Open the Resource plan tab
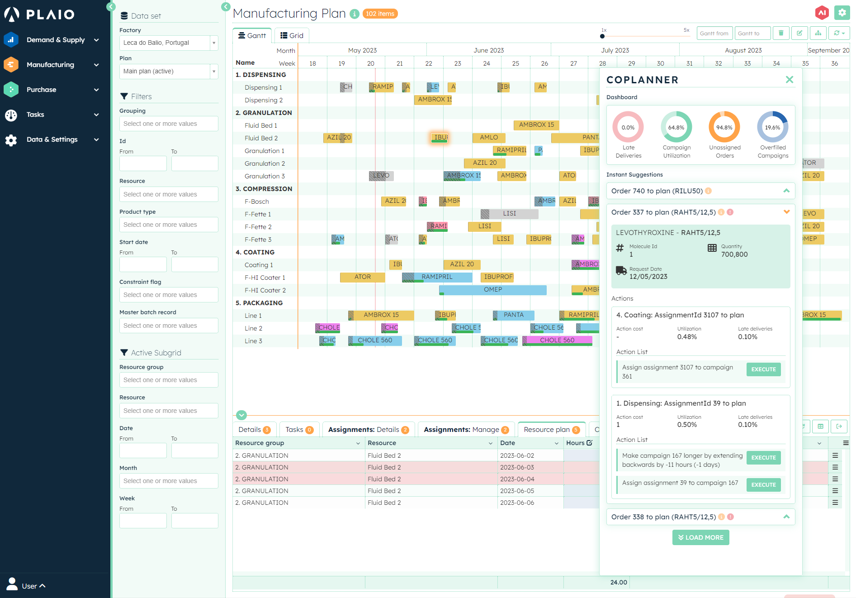Screen dimensions: 856x598 pos(551,430)
